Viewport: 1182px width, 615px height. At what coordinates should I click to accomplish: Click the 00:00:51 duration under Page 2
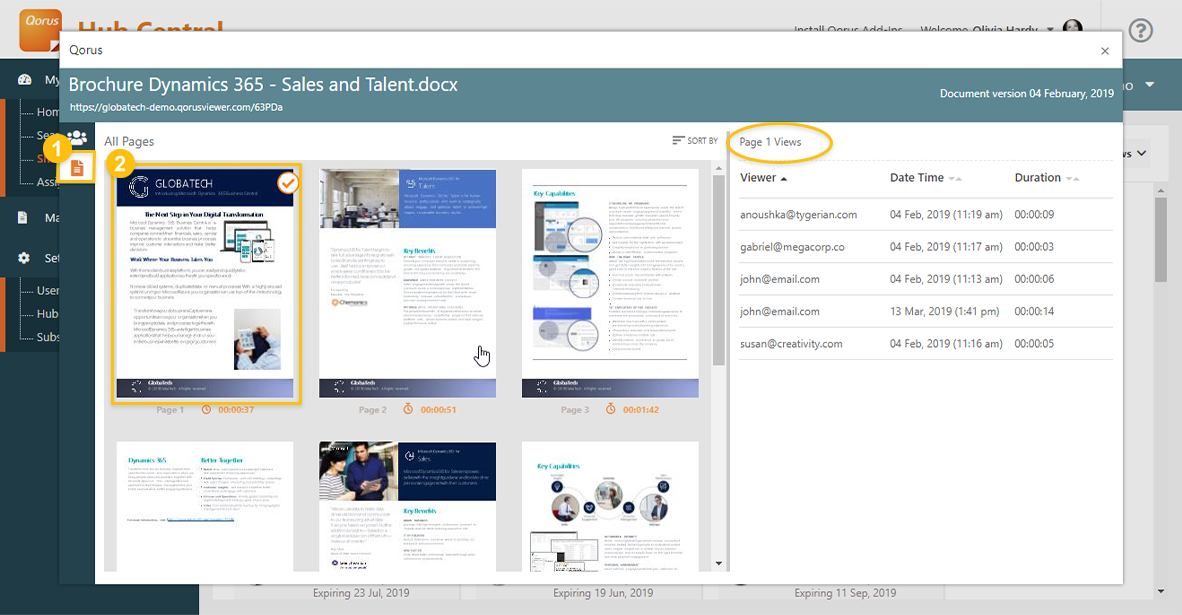(438, 410)
